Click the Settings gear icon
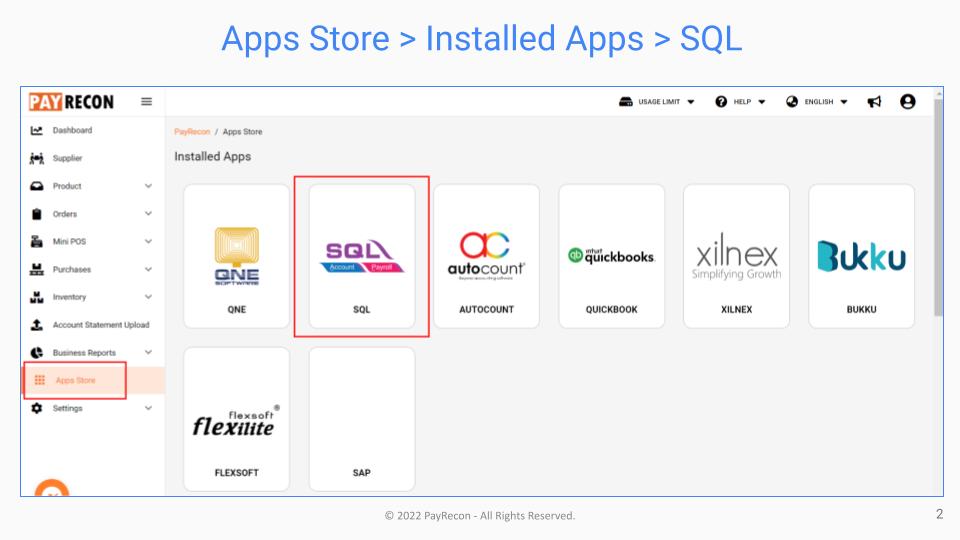The width and height of the screenshot is (960, 540). tap(37, 408)
